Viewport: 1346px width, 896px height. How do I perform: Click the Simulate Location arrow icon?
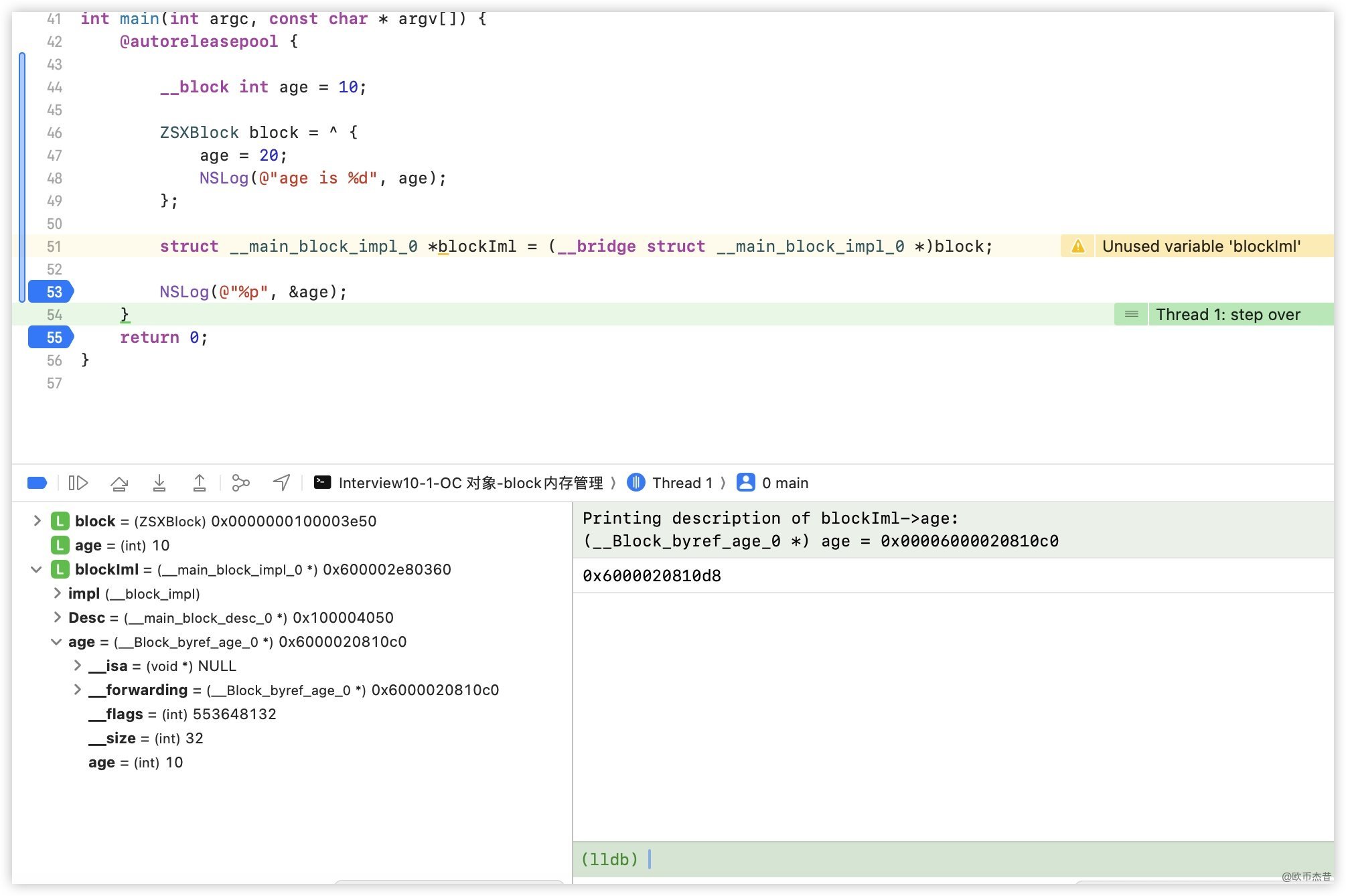coord(282,483)
